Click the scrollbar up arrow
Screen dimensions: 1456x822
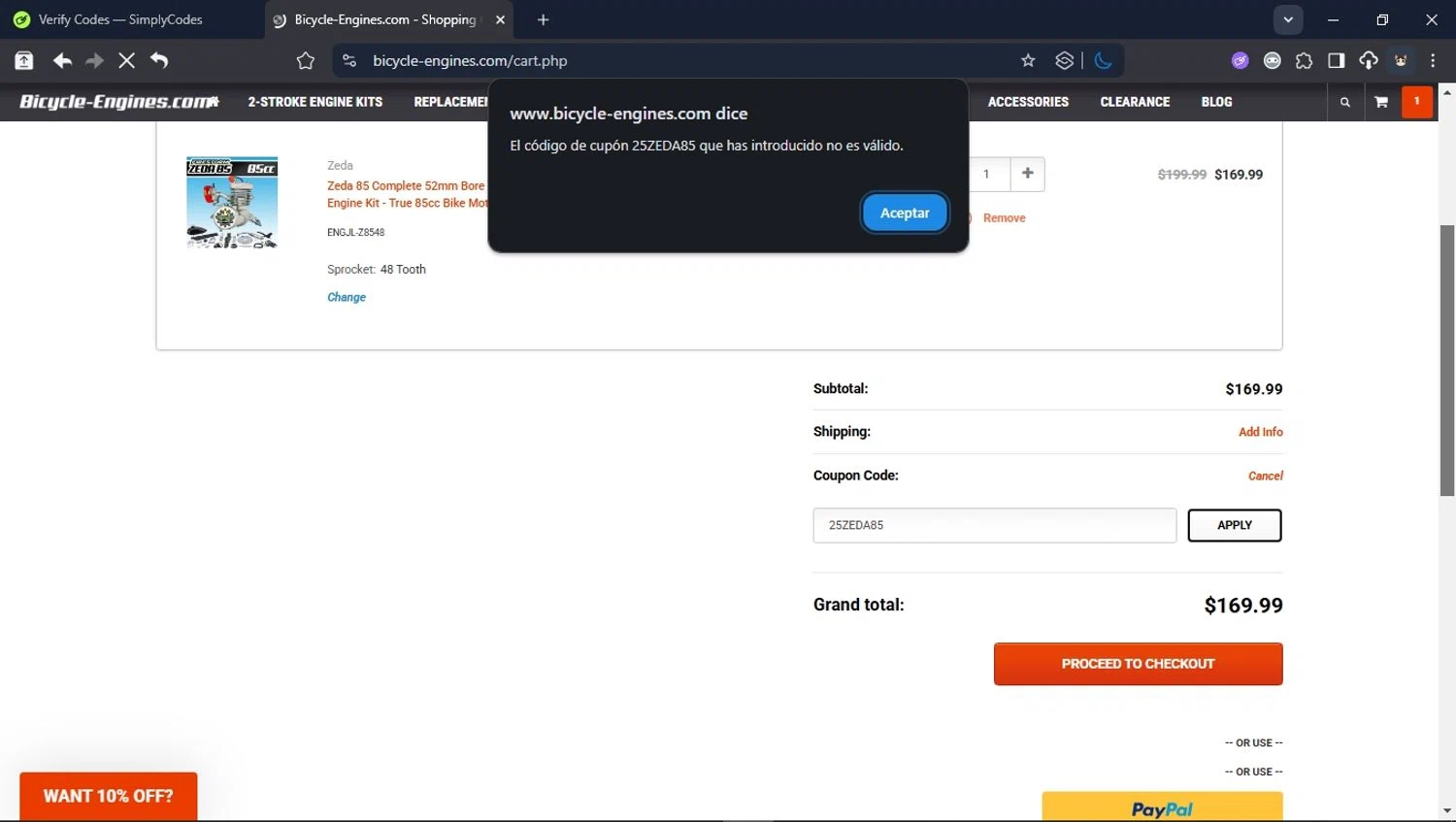tap(1447, 92)
